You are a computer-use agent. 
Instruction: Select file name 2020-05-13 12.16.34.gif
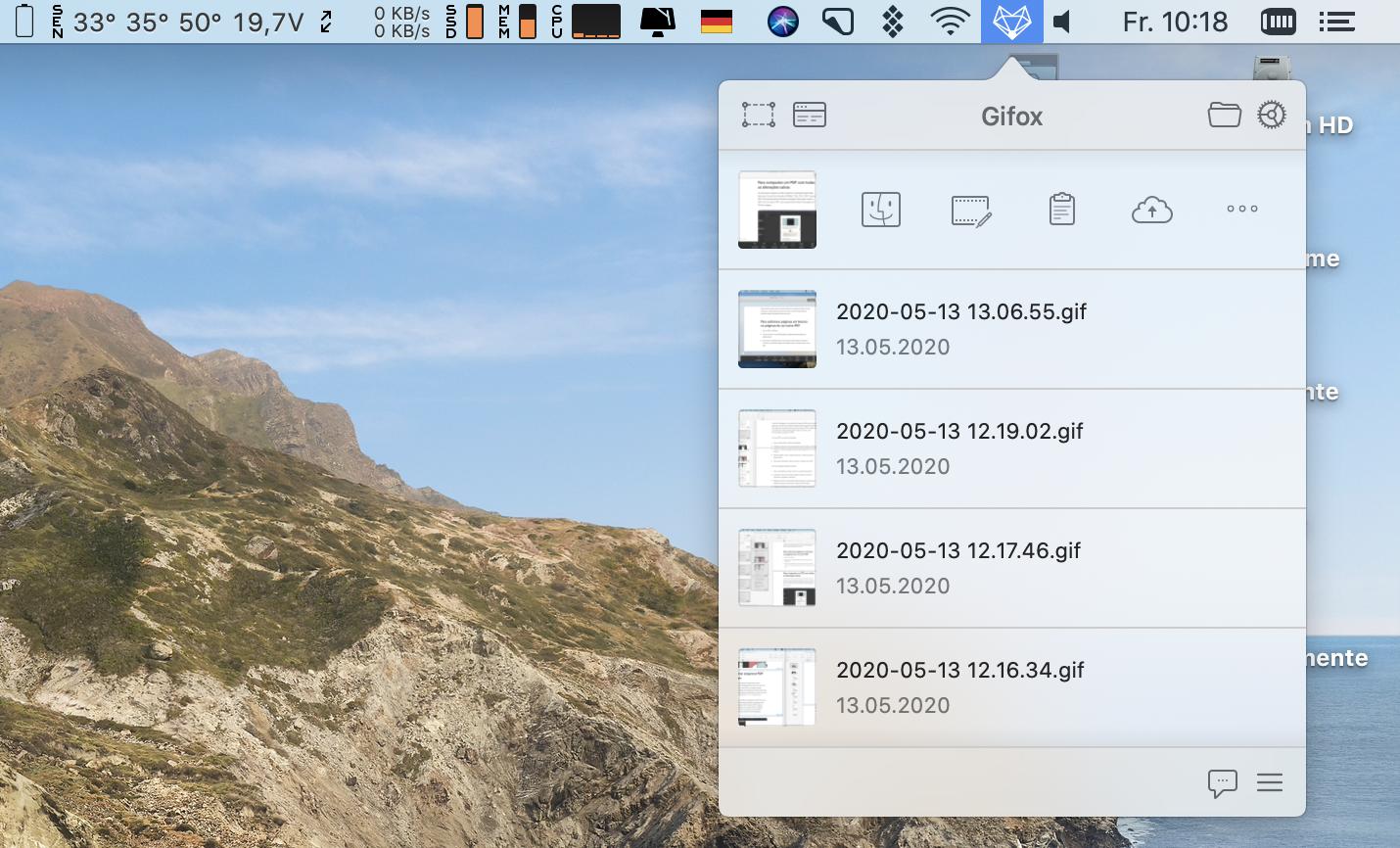pyautogui.click(x=960, y=670)
